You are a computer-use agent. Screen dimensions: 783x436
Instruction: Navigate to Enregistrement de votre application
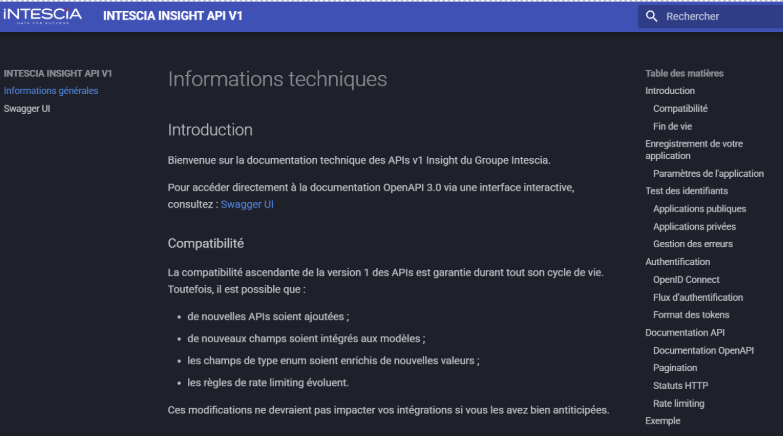694,149
